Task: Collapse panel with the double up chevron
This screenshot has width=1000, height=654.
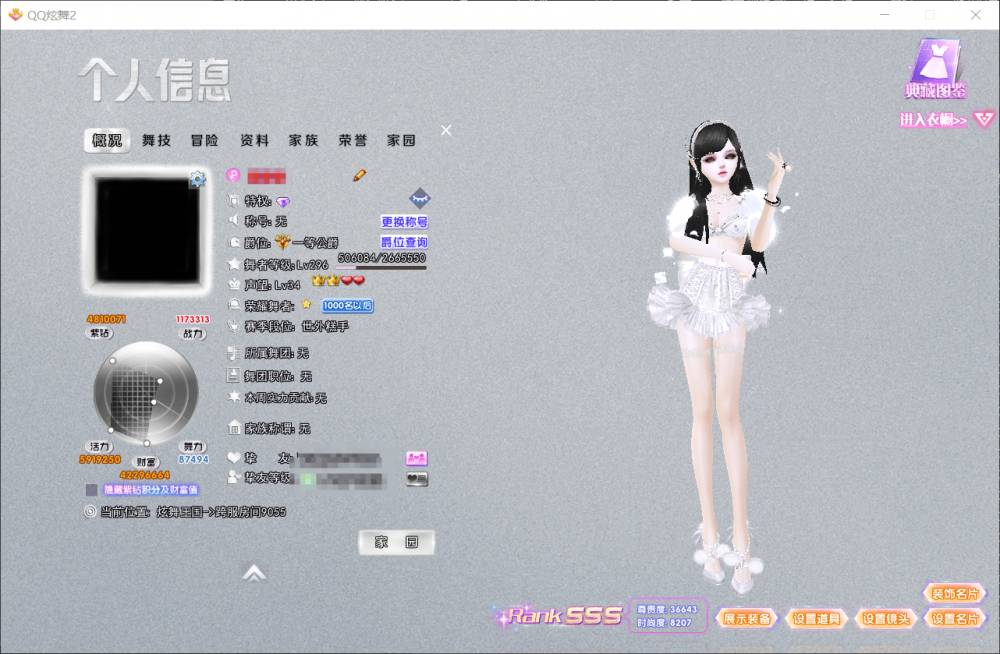Action: coord(254,573)
